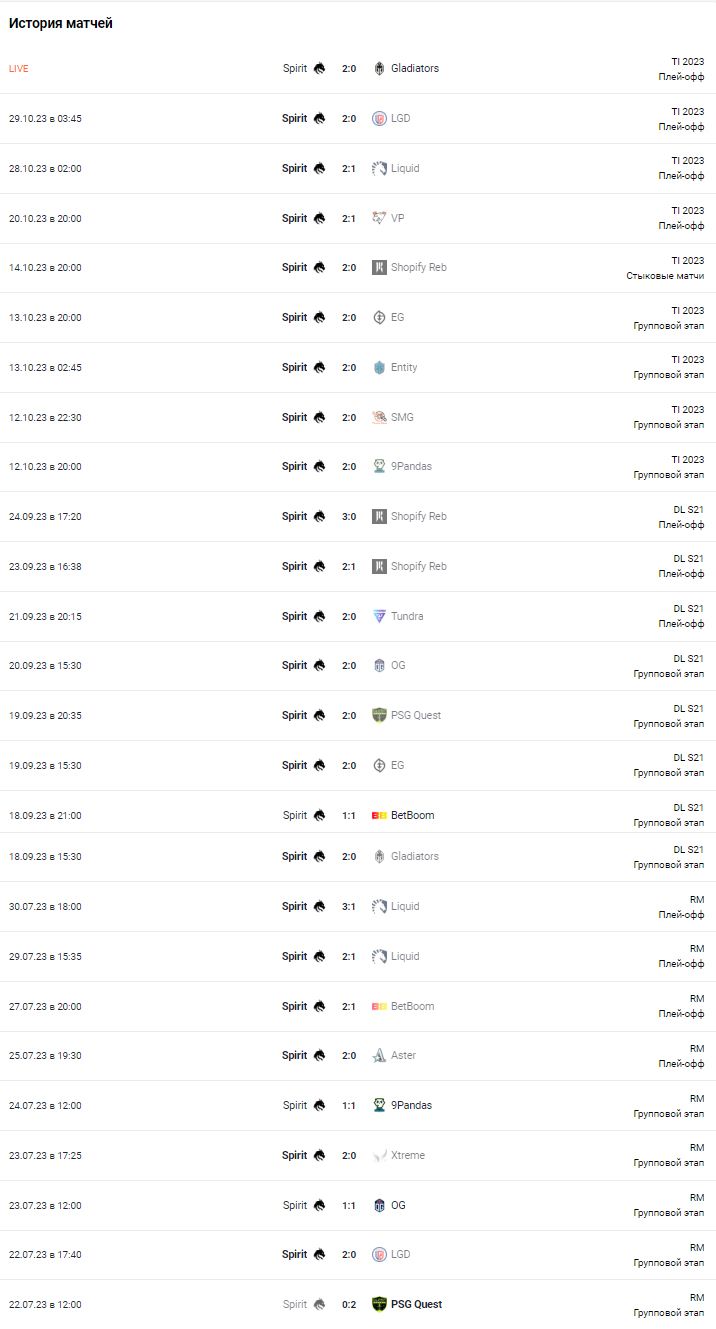Viewport: 716px width, 1329px height.
Task: Click the Gradiators team logo in LIVE match
Action: click(x=379, y=69)
